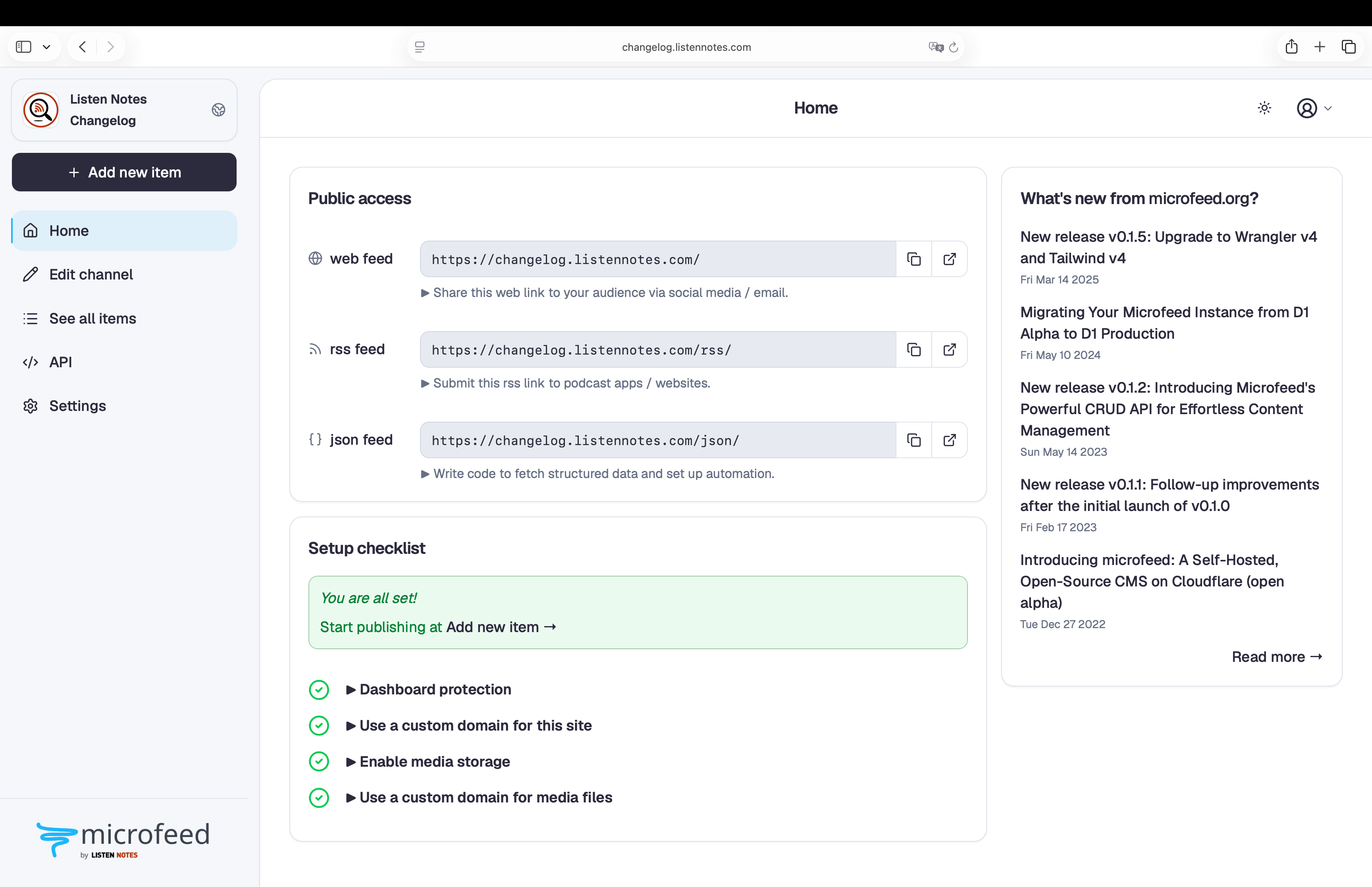The image size is (1372, 887).
Task: Click the Add new item button
Action: click(x=124, y=172)
